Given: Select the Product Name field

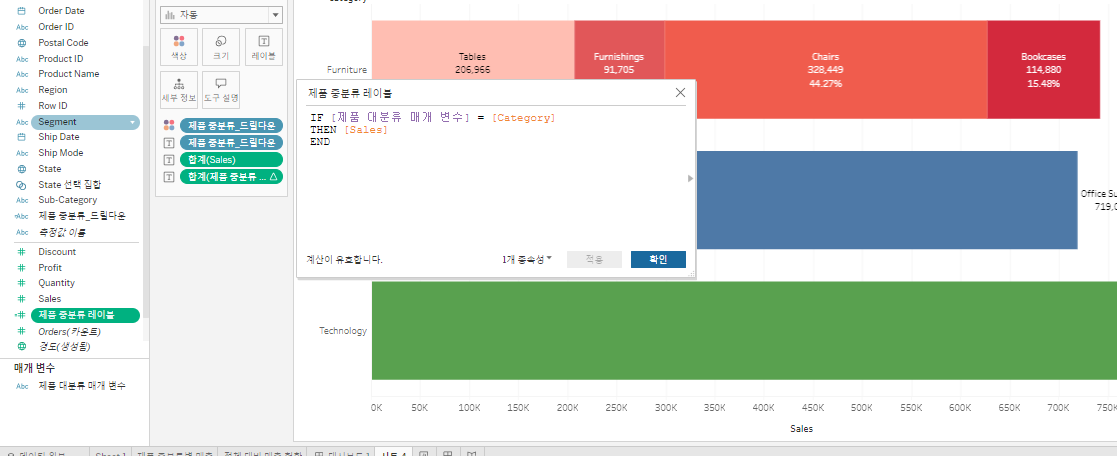Looking at the screenshot, I should pyautogui.click(x=69, y=74).
